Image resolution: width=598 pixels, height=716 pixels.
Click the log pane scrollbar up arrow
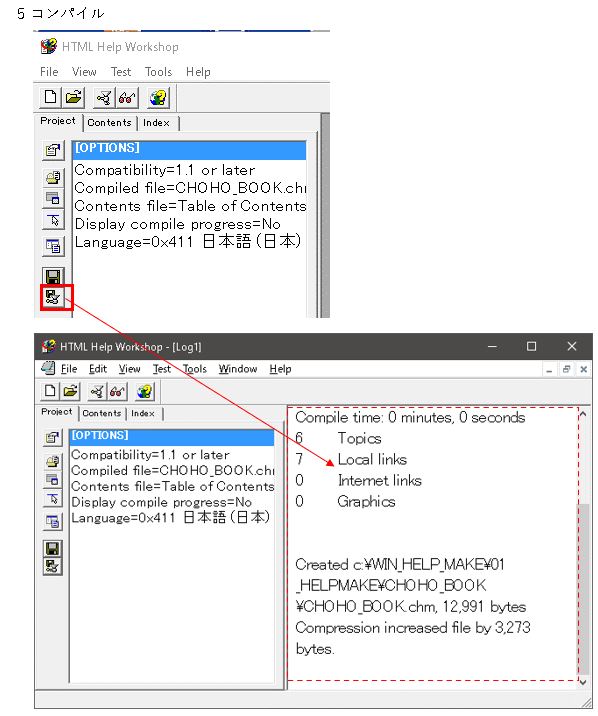(x=583, y=414)
